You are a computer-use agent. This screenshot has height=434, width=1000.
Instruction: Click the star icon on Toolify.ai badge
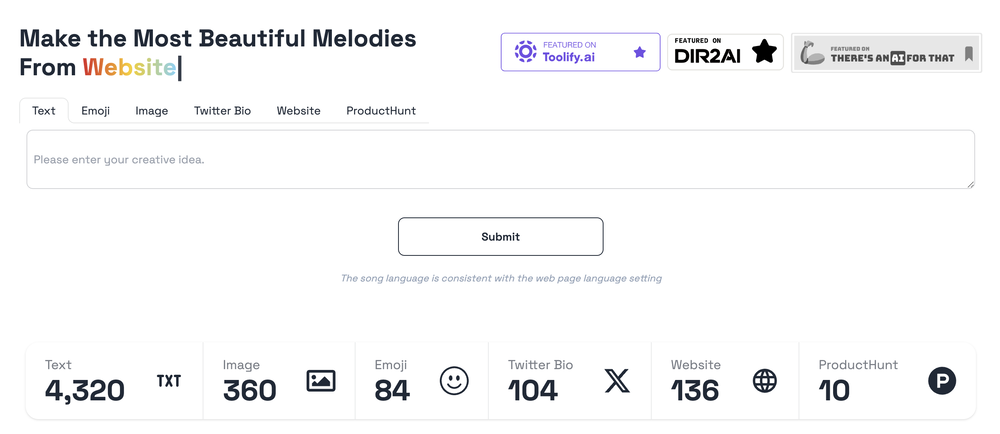point(640,52)
